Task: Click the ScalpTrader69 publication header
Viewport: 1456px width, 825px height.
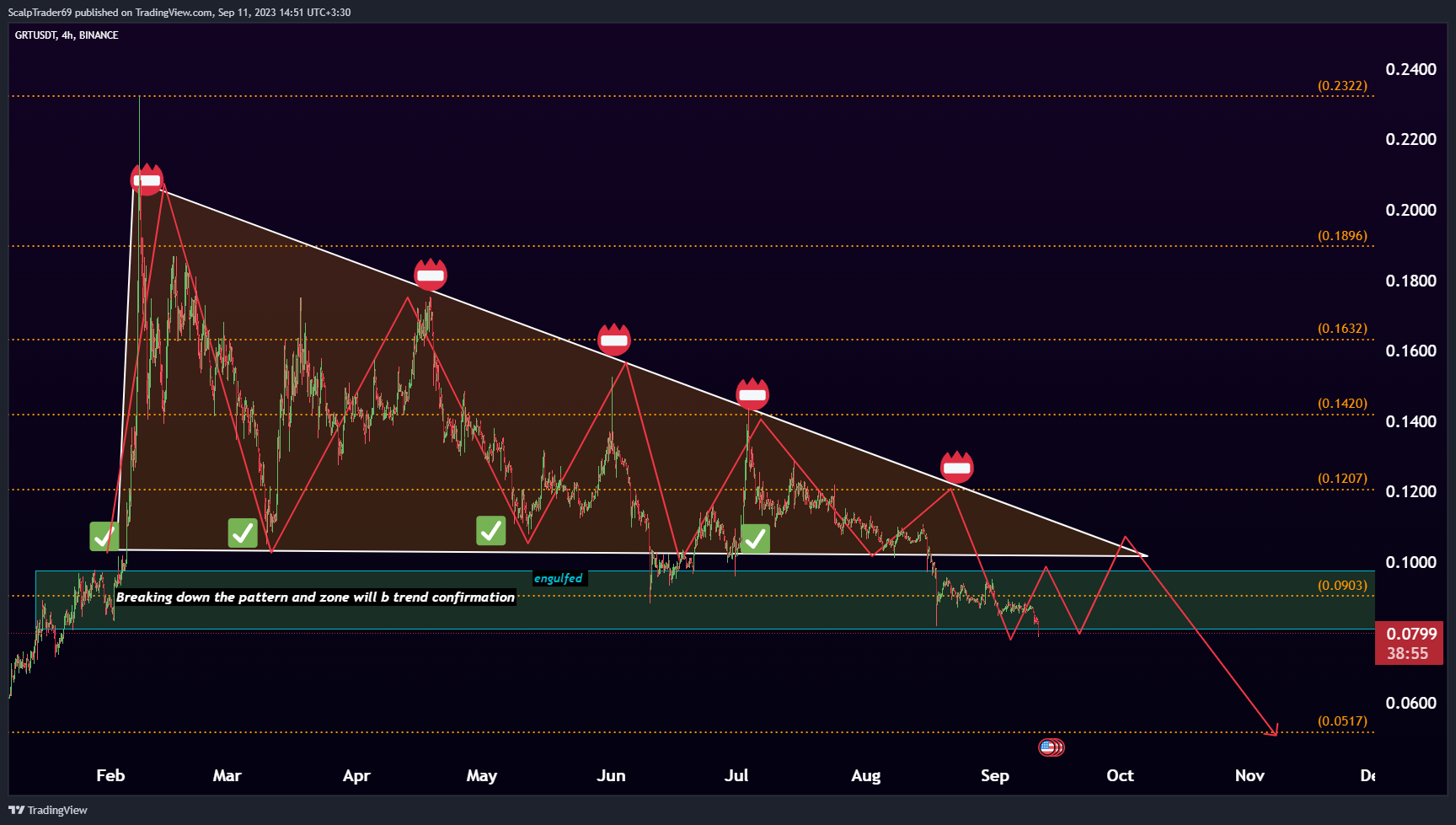Action: pyautogui.click(x=179, y=13)
